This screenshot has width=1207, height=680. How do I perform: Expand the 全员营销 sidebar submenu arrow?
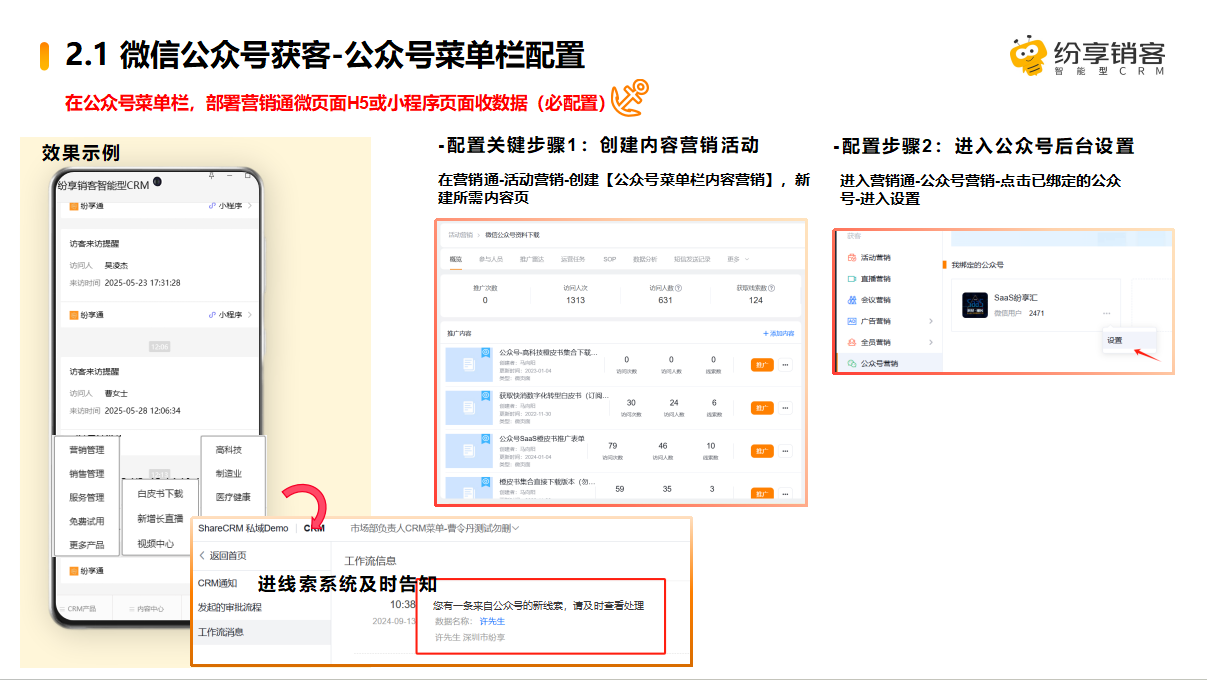[931, 342]
